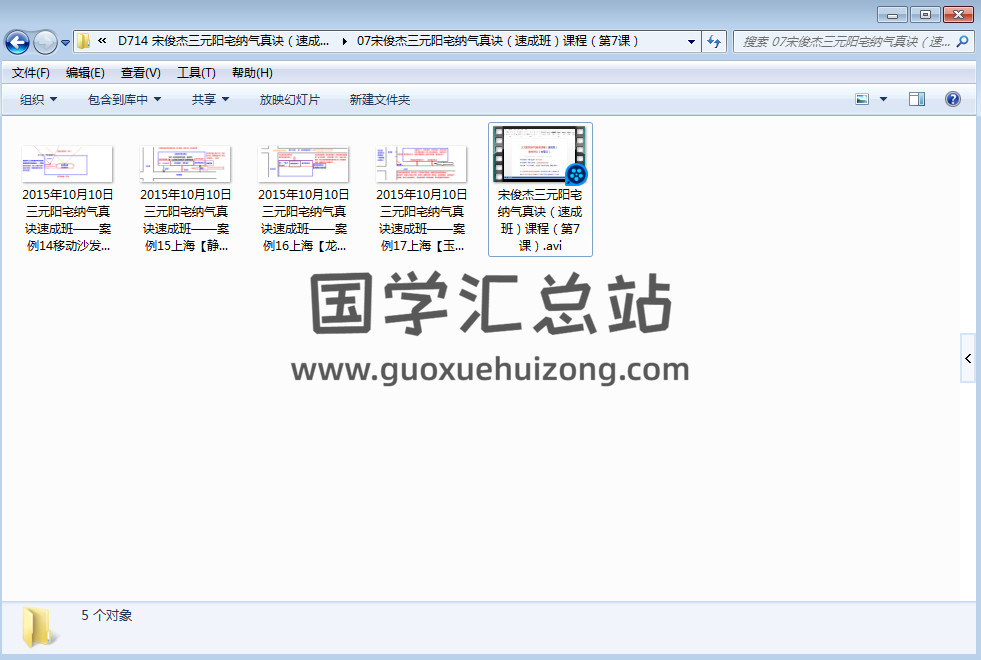Open help with the question mark icon
The height and width of the screenshot is (660, 981).
point(953,99)
